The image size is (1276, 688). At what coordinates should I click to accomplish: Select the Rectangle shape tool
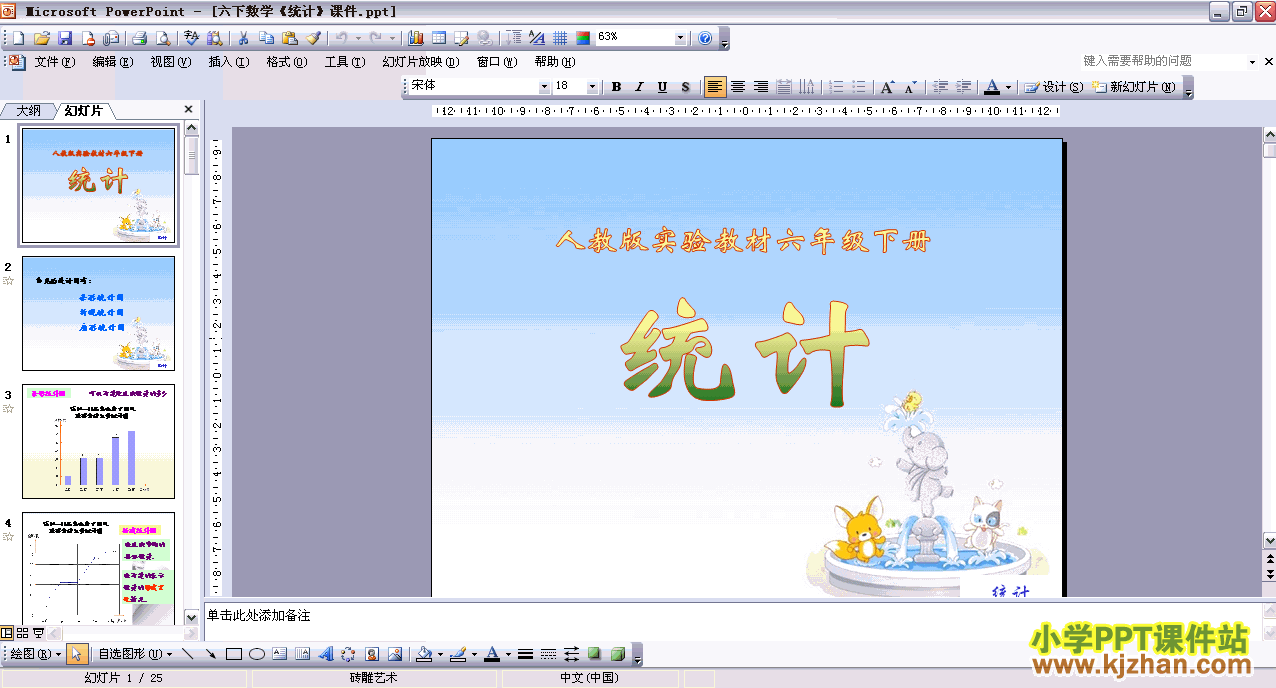(234, 654)
